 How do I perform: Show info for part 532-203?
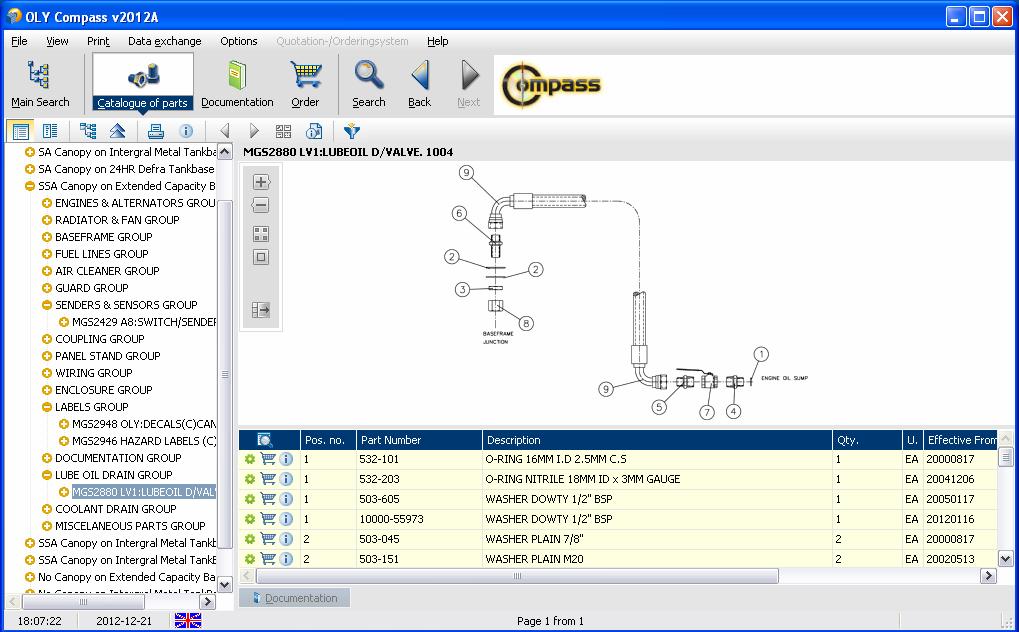pyautogui.click(x=286, y=479)
